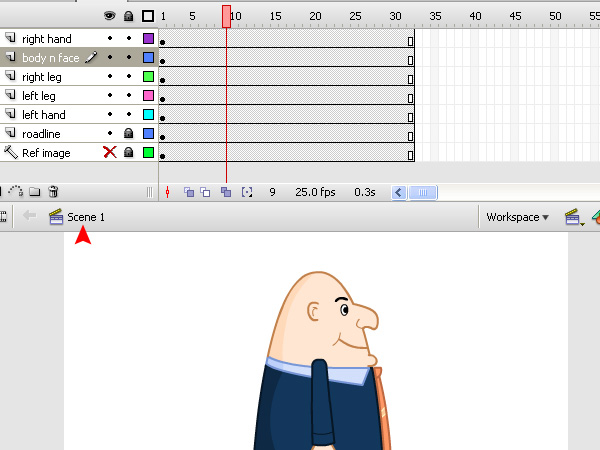Select the body n face layer

(51, 58)
